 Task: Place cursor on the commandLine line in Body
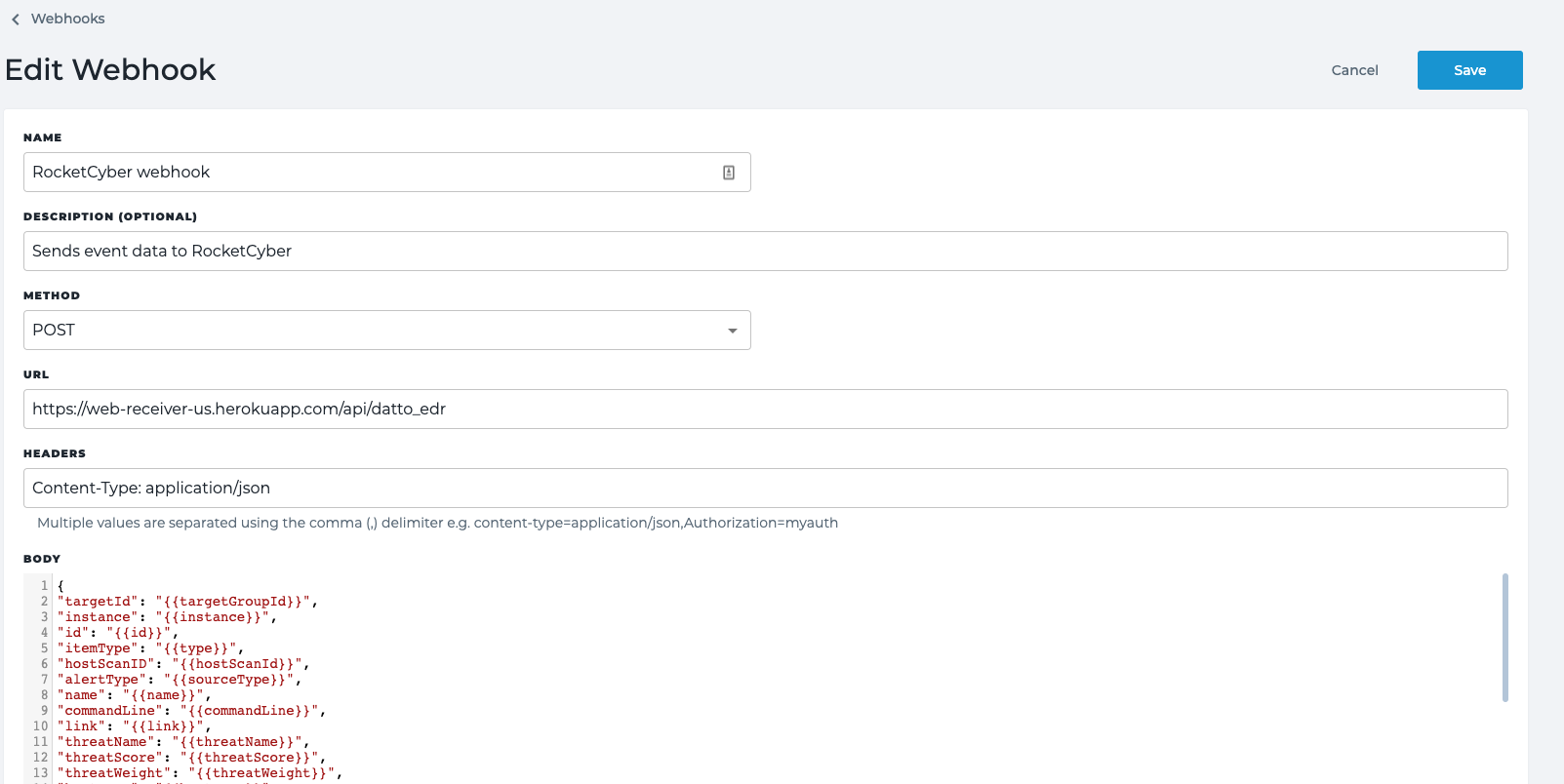(x=191, y=711)
